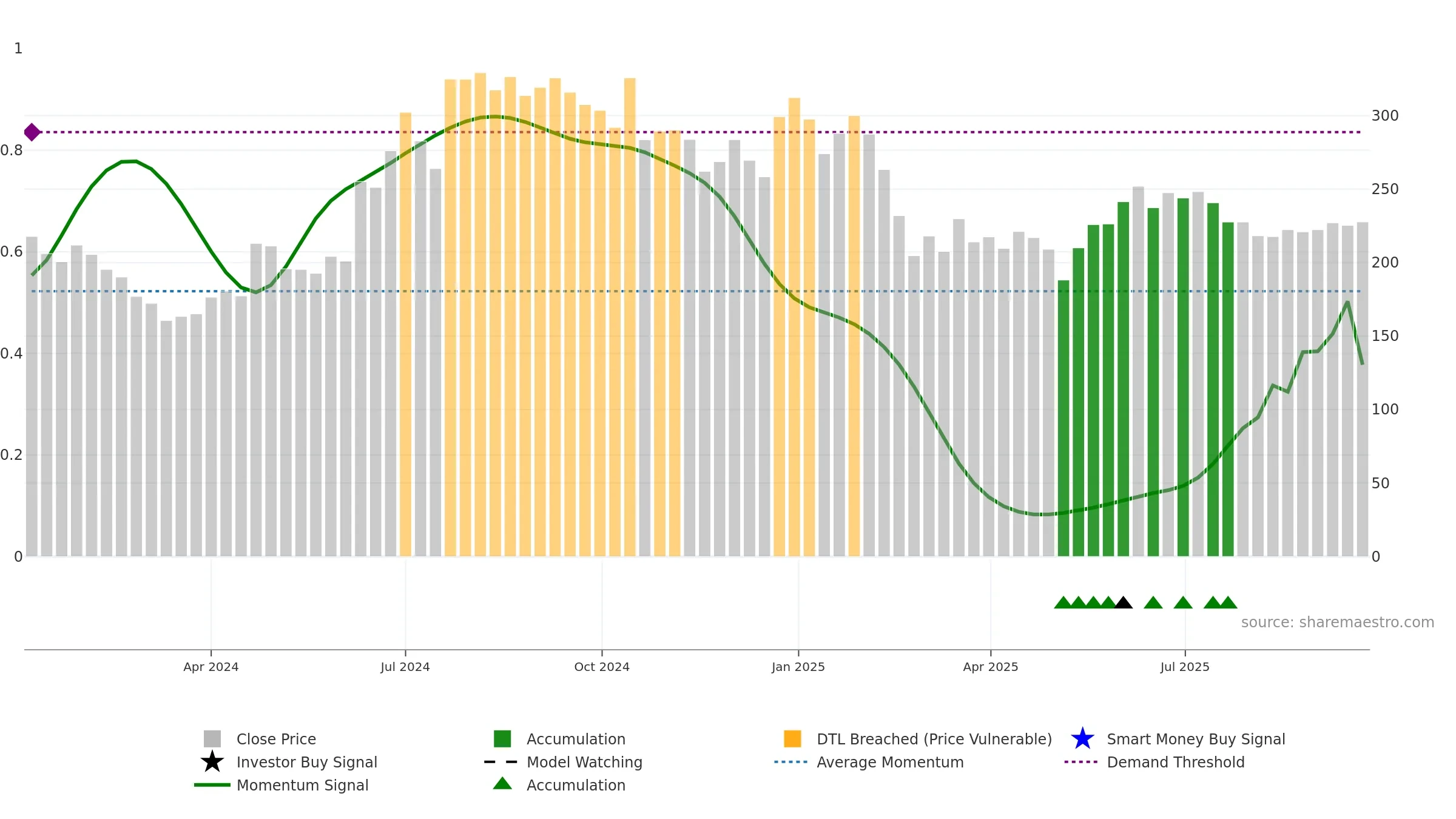Click the black Investor Buy Signal star
This screenshot has width=1456, height=819.
(x=212, y=762)
